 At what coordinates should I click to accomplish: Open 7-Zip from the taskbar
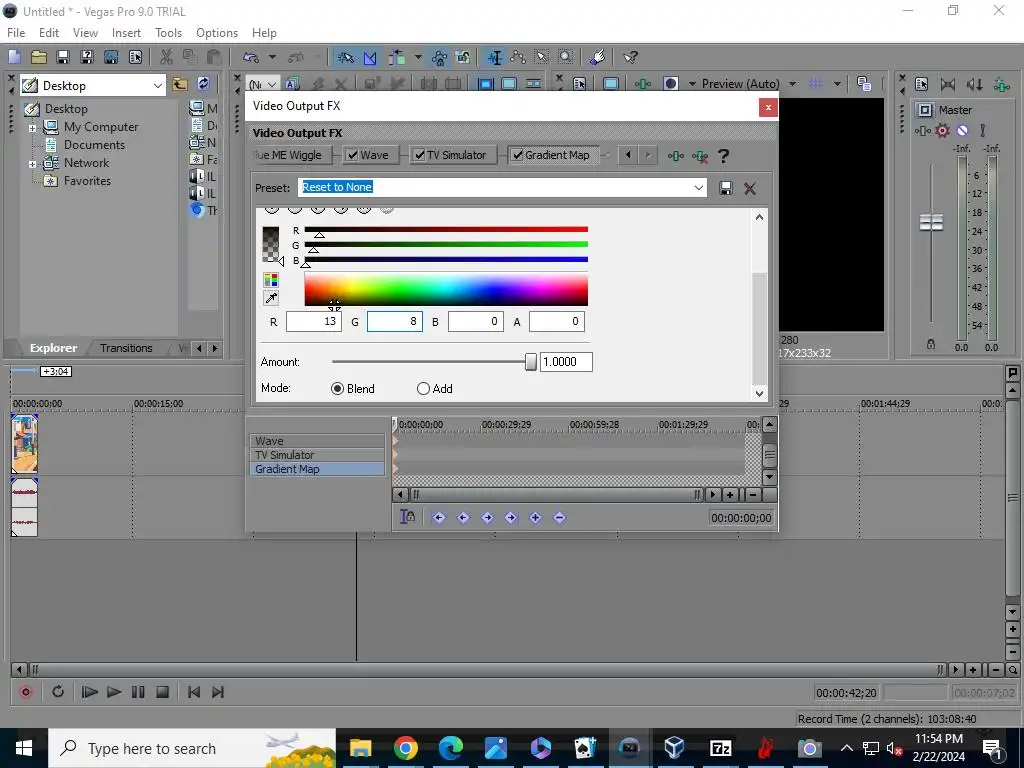pyautogui.click(x=720, y=748)
